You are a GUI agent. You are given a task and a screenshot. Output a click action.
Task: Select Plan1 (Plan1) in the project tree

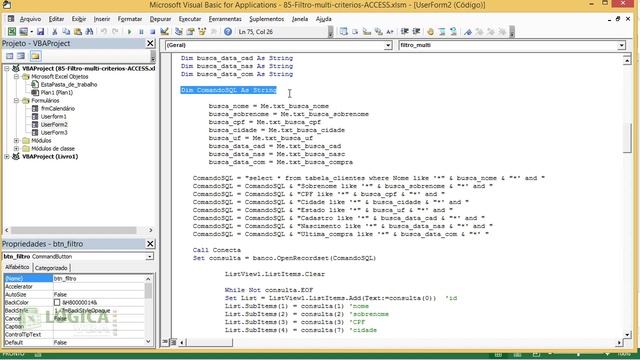click(56, 93)
